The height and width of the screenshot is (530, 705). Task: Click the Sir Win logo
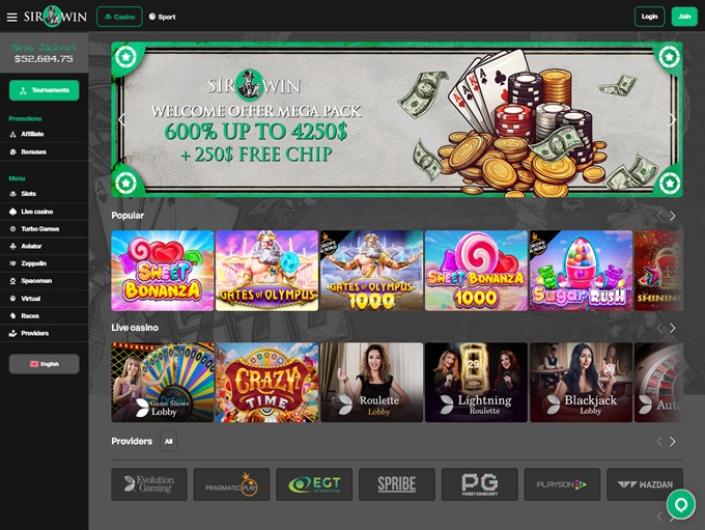[55, 17]
